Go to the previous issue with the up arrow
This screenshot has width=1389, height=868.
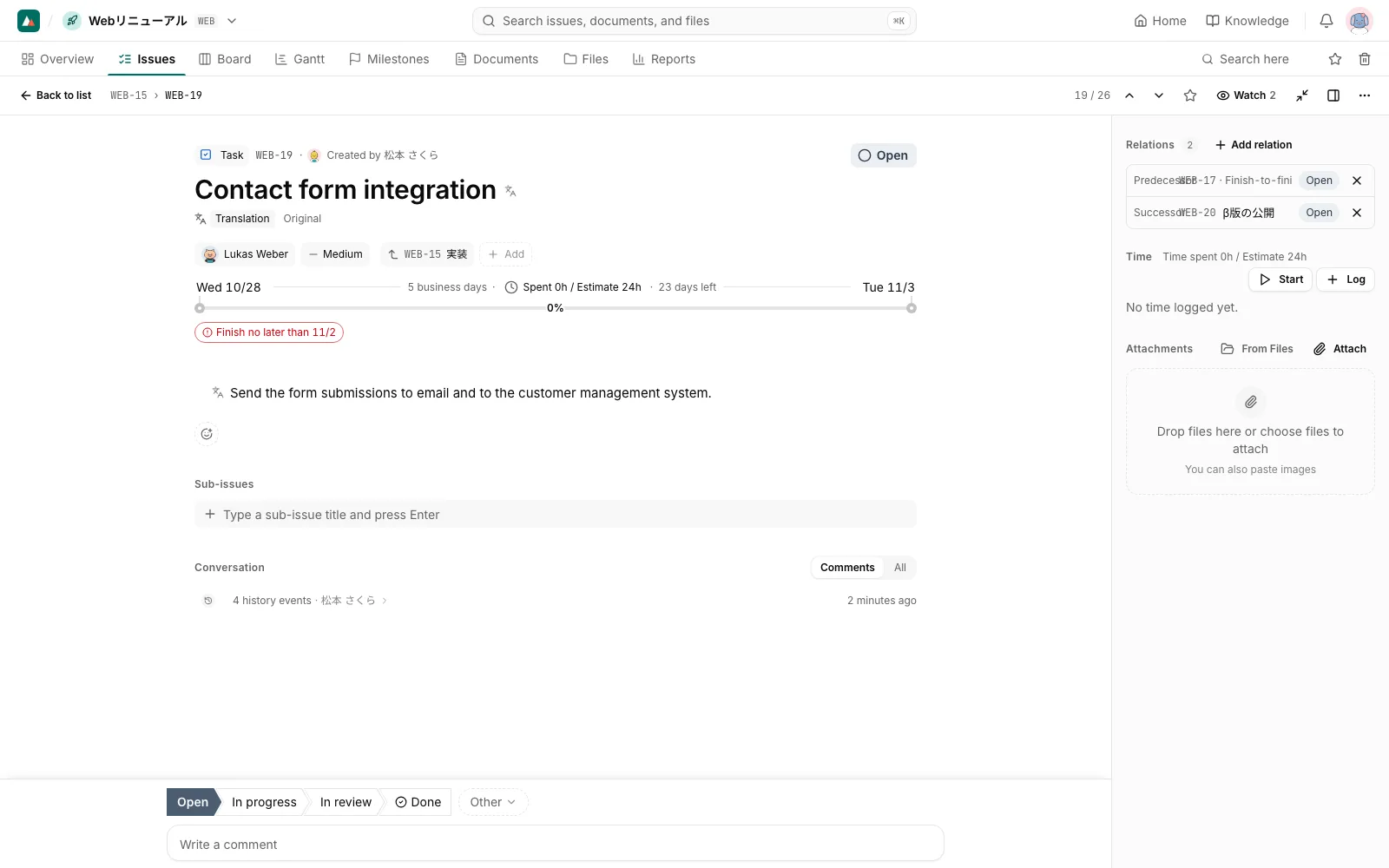pos(1129,95)
